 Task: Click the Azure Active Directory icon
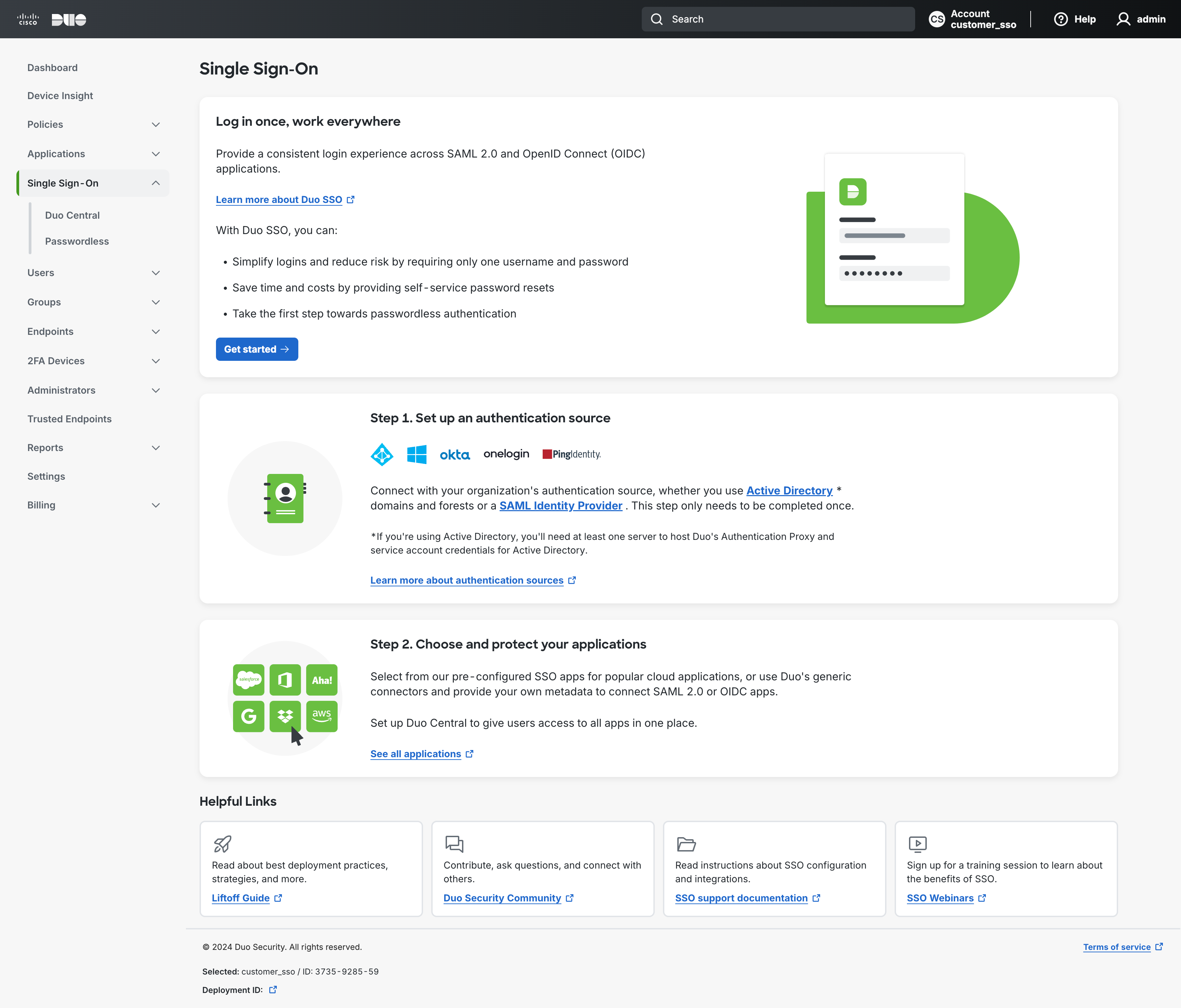382,454
